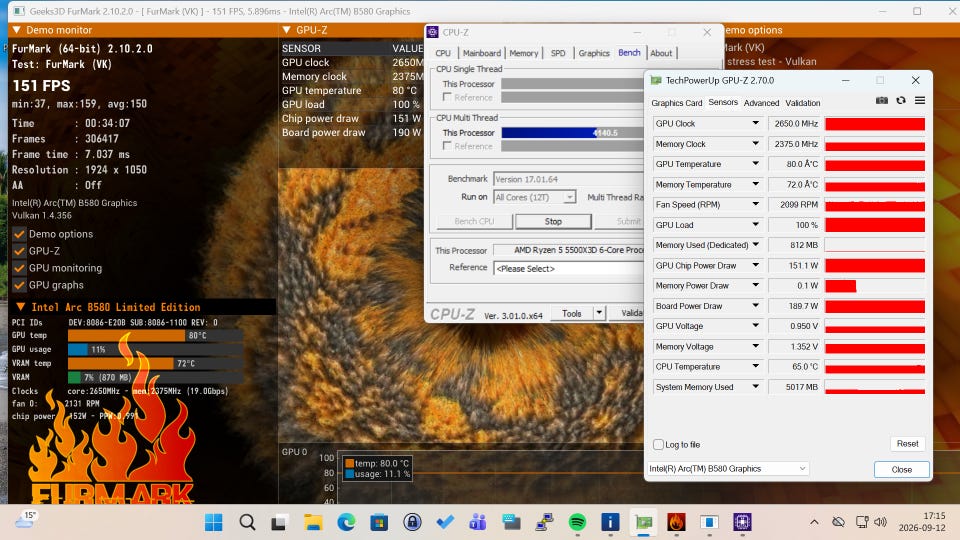The height and width of the screenshot is (540, 960).
Task: Open the blue checkmark To Do app
Action: (445, 522)
